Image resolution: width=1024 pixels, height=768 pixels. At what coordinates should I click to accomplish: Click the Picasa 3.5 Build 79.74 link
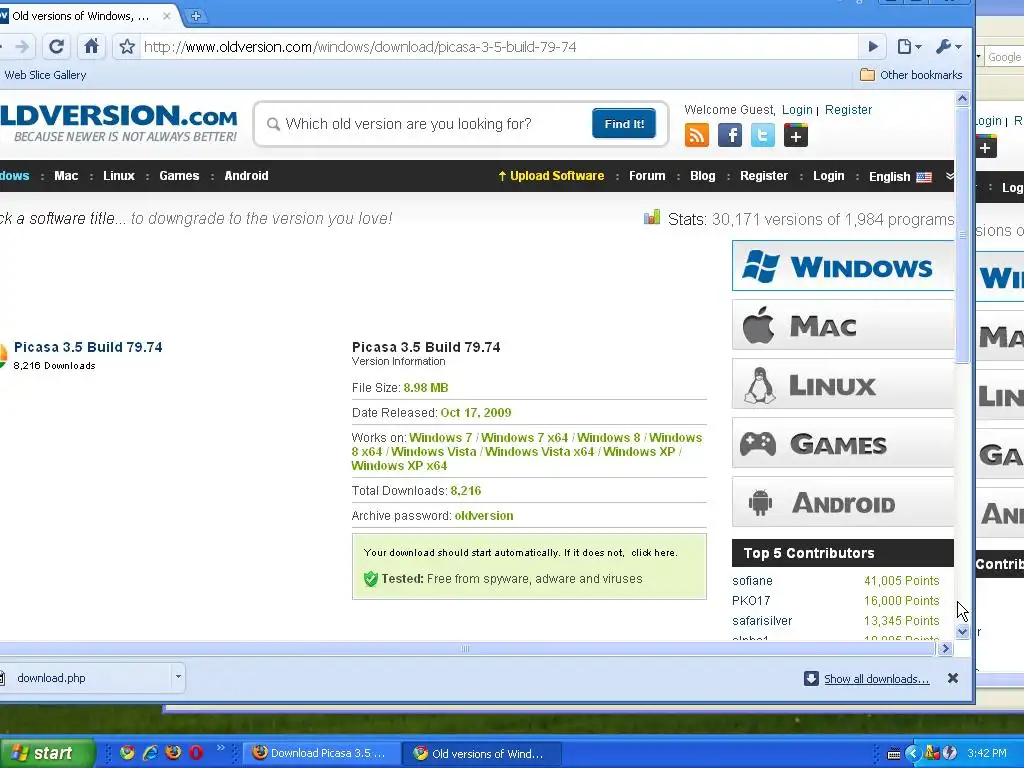(88, 347)
